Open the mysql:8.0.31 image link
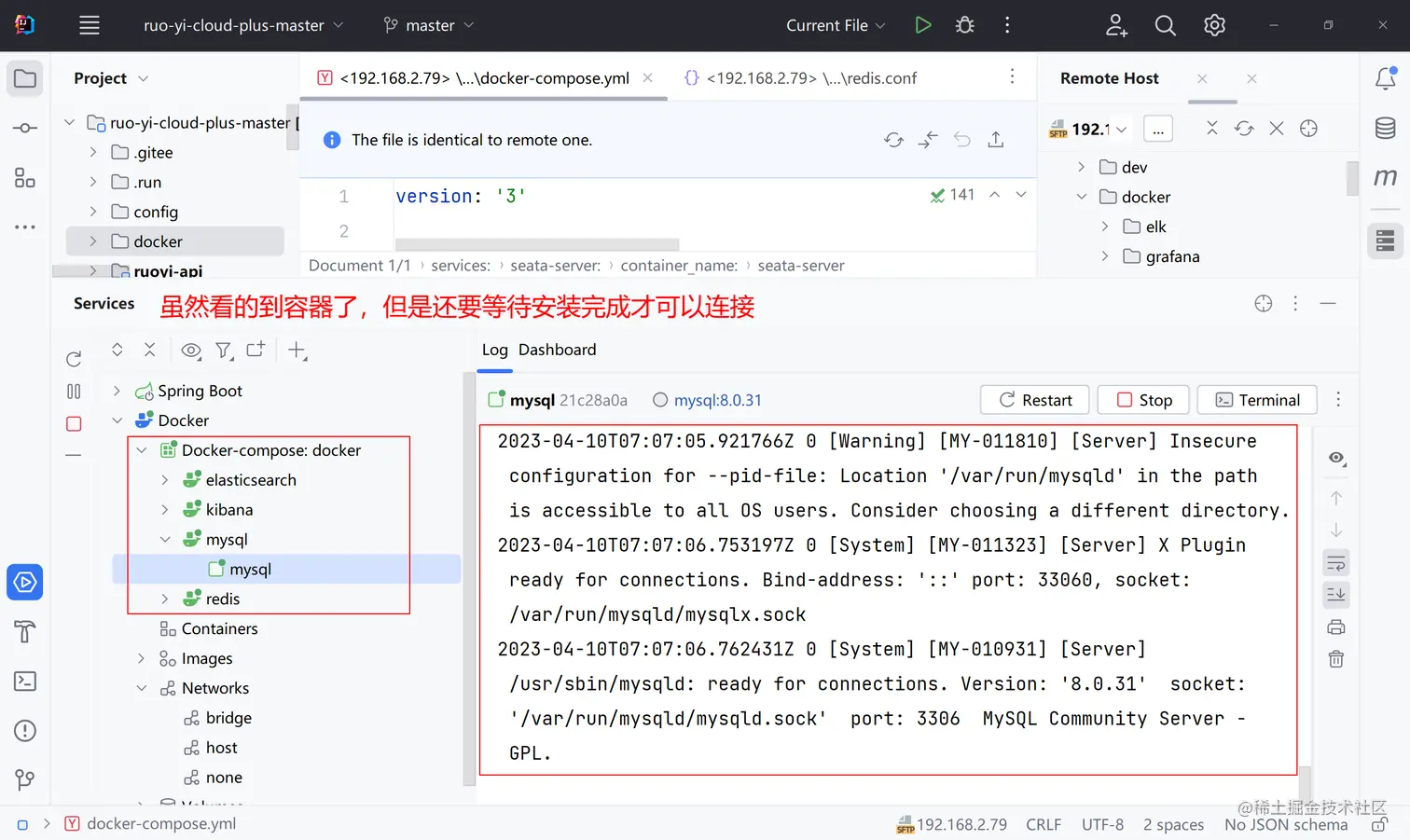 point(717,400)
